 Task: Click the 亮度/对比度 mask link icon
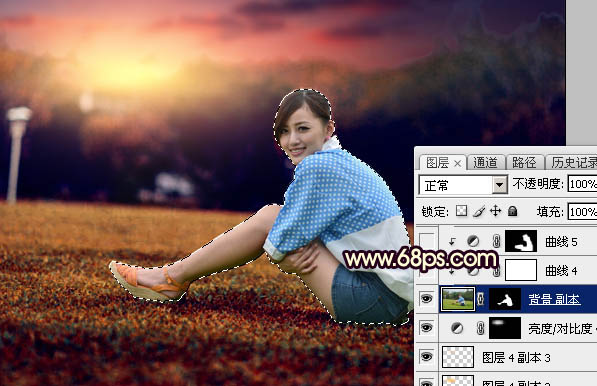[480, 328]
